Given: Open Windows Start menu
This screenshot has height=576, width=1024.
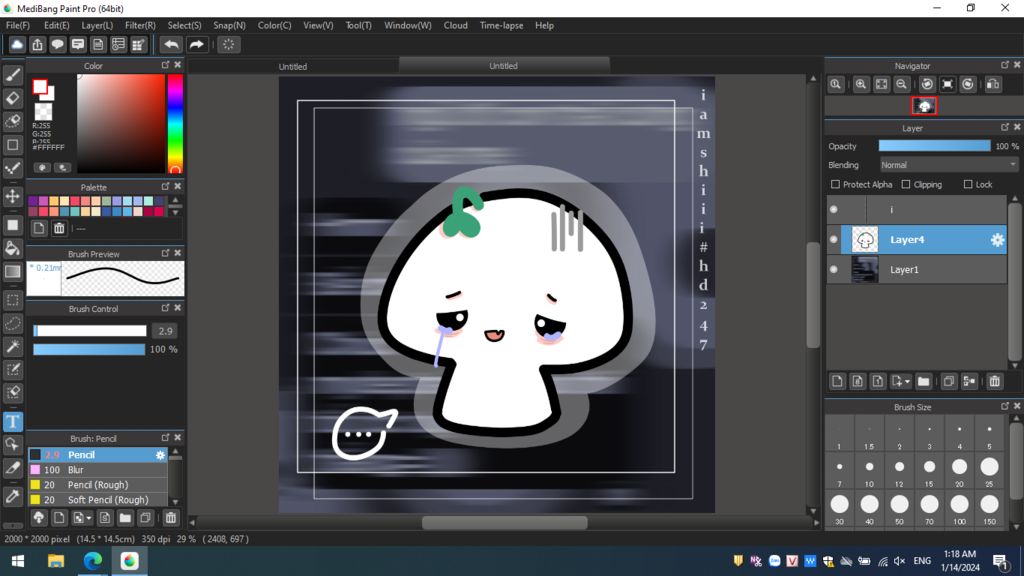Looking at the screenshot, I should click(x=18, y=561).
